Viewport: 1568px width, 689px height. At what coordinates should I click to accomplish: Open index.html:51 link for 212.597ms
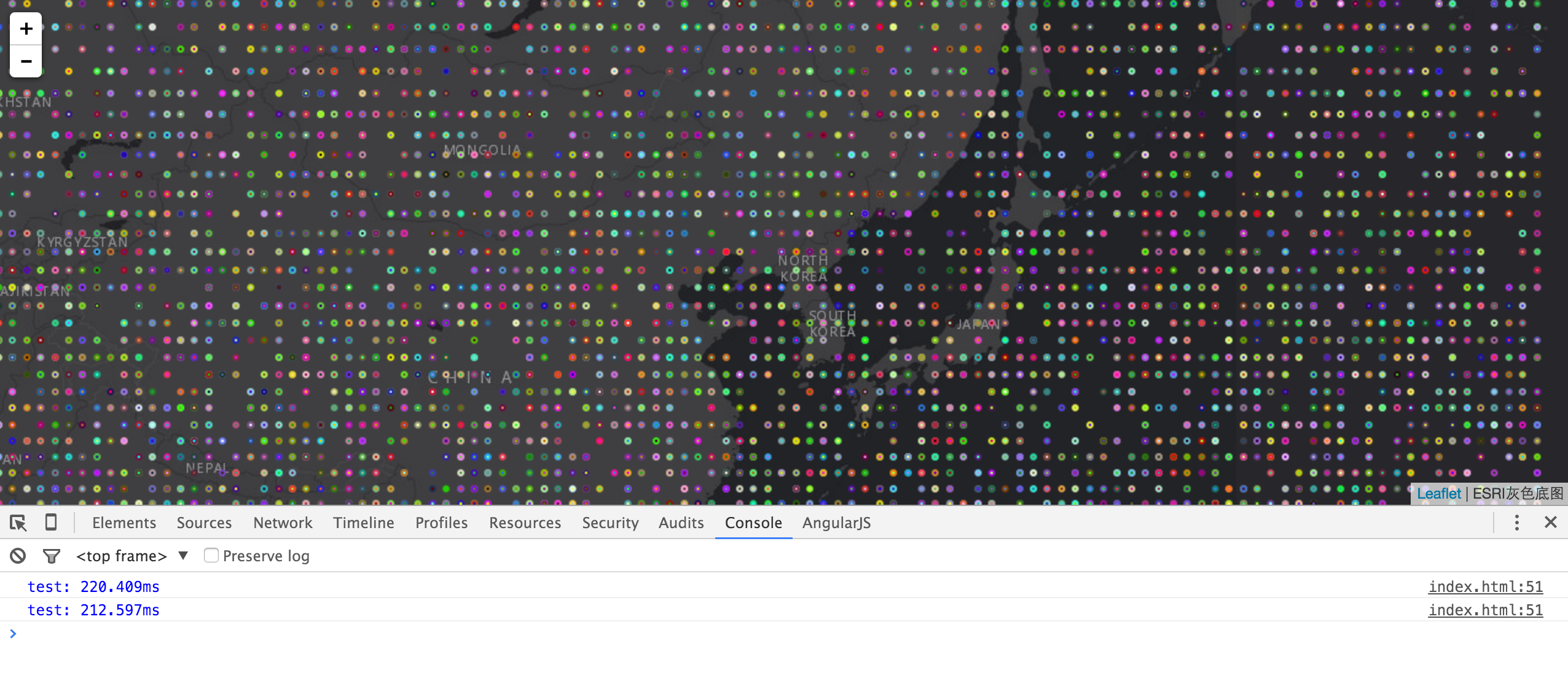click(1485, 610)
